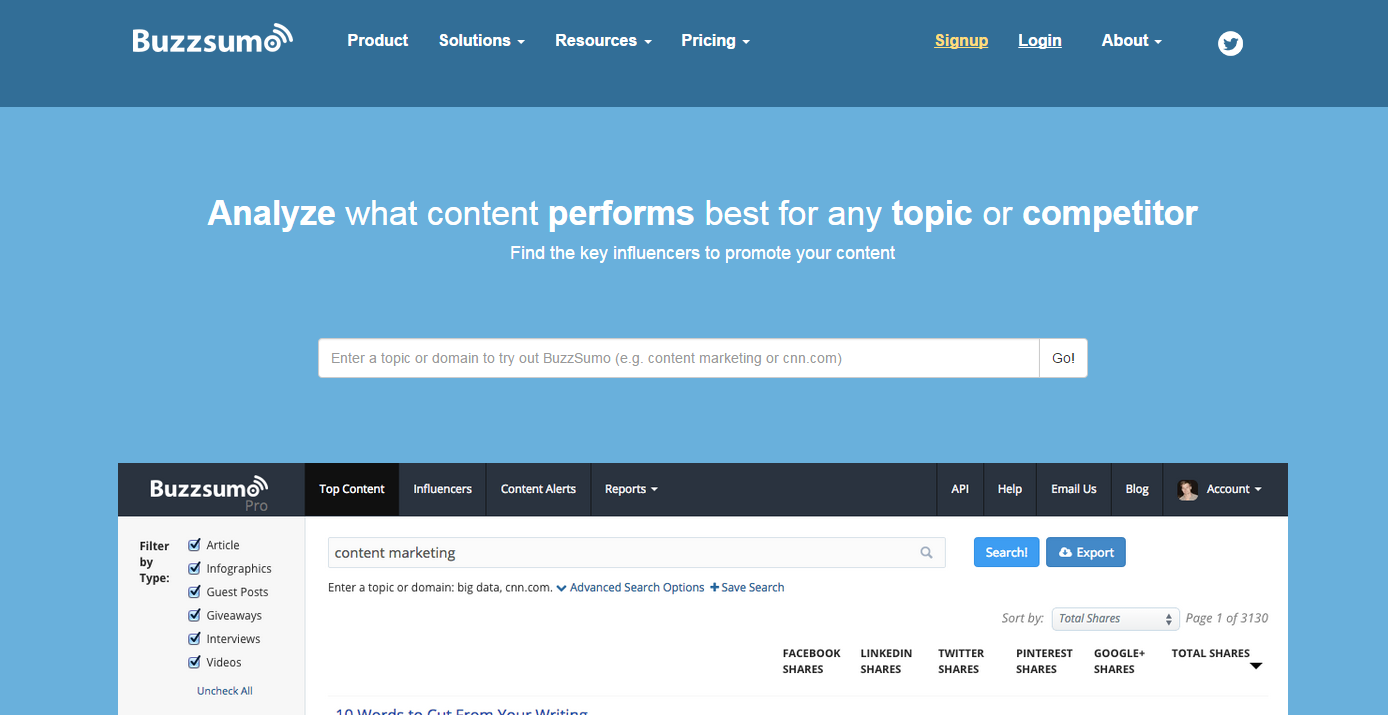The image size is (1388, 715).
Task: Sort by Google+ Shares column header
Action: pyautogui.click(x=1119, y=661)
